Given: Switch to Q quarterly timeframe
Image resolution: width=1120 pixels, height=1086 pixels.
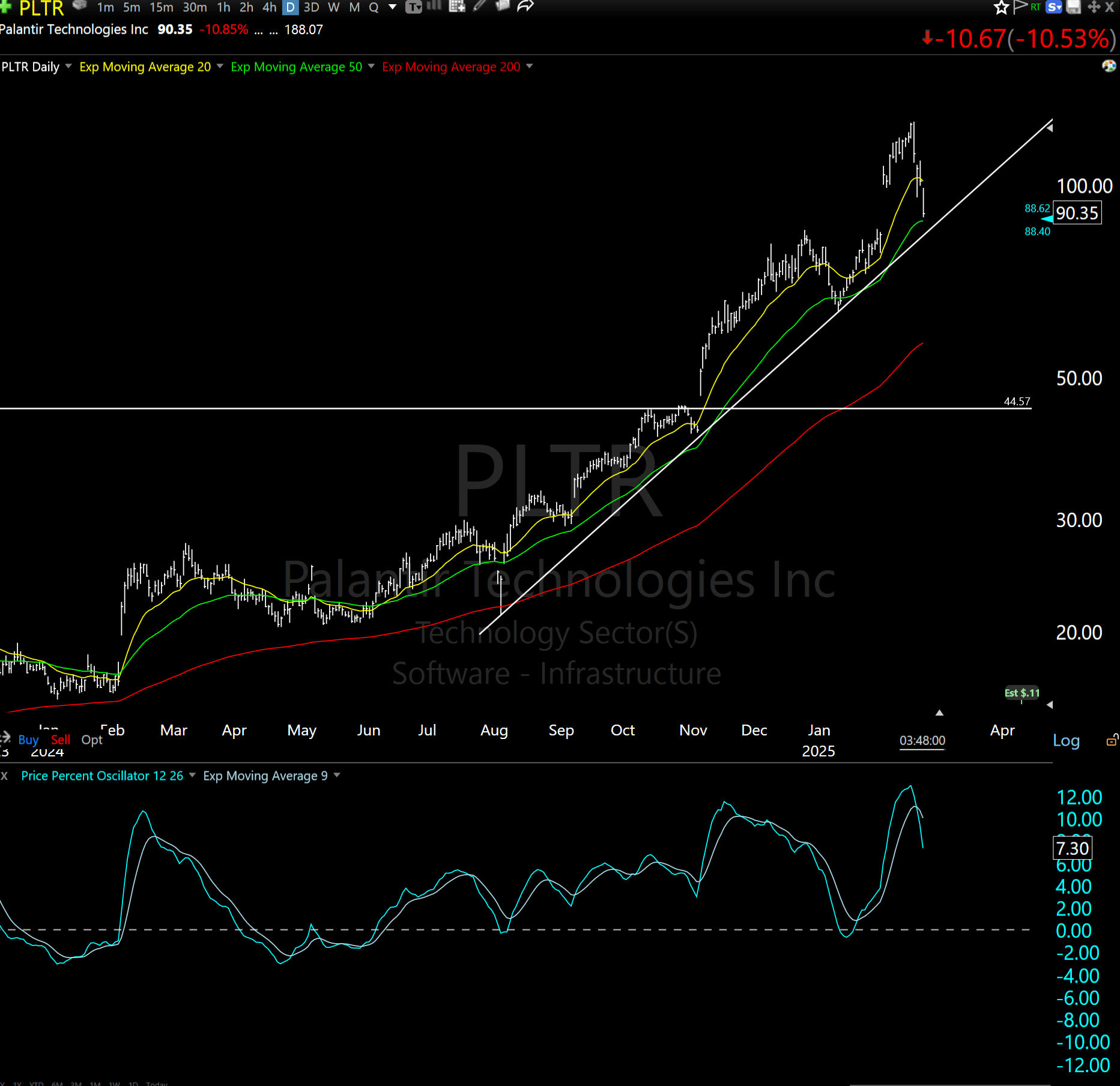Looking at the screenshot, I should pyautogui.click(x=374, y=7).
